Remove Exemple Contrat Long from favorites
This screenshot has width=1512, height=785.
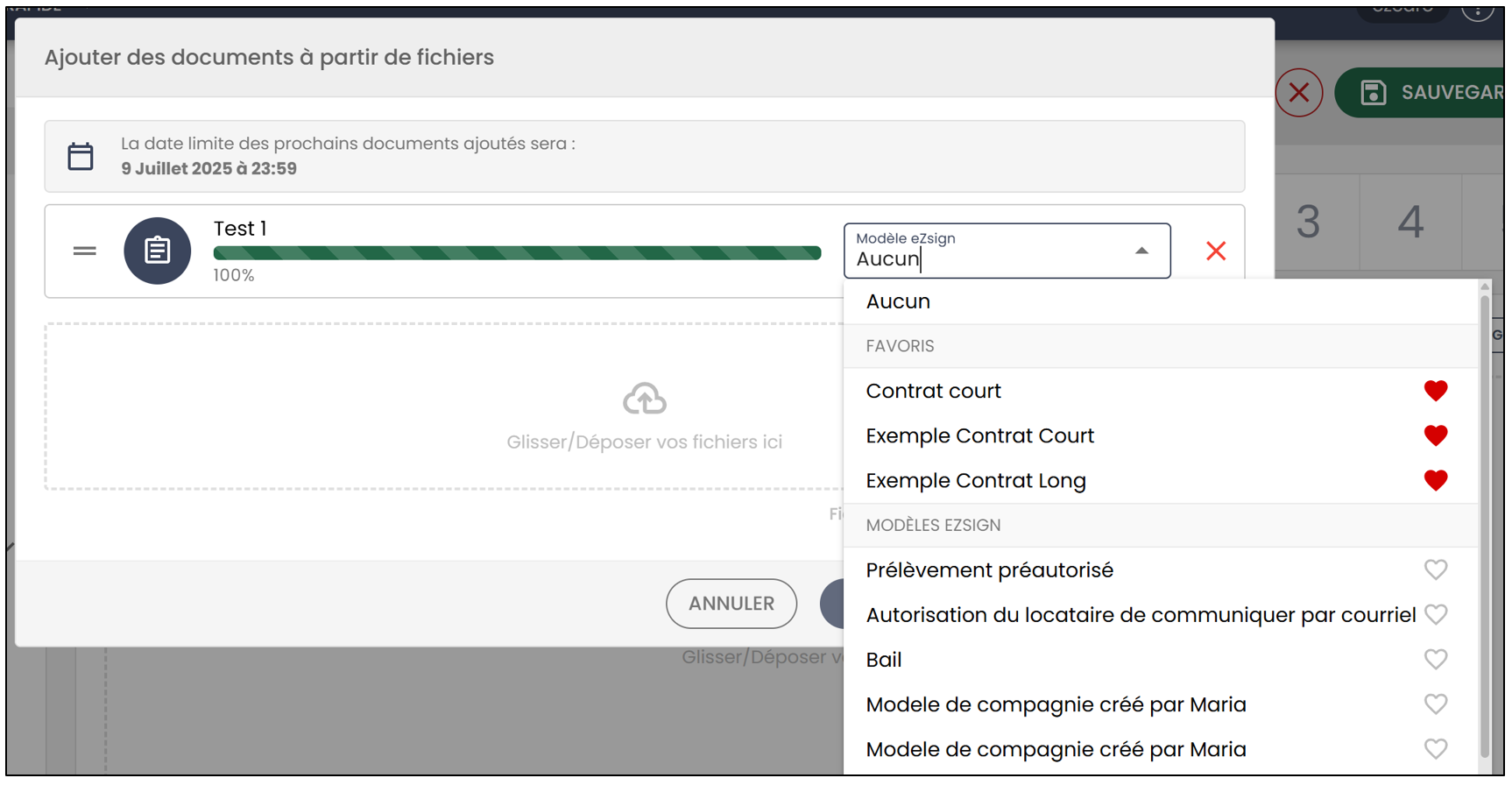pyautogui.click(x=1436, y=480)
